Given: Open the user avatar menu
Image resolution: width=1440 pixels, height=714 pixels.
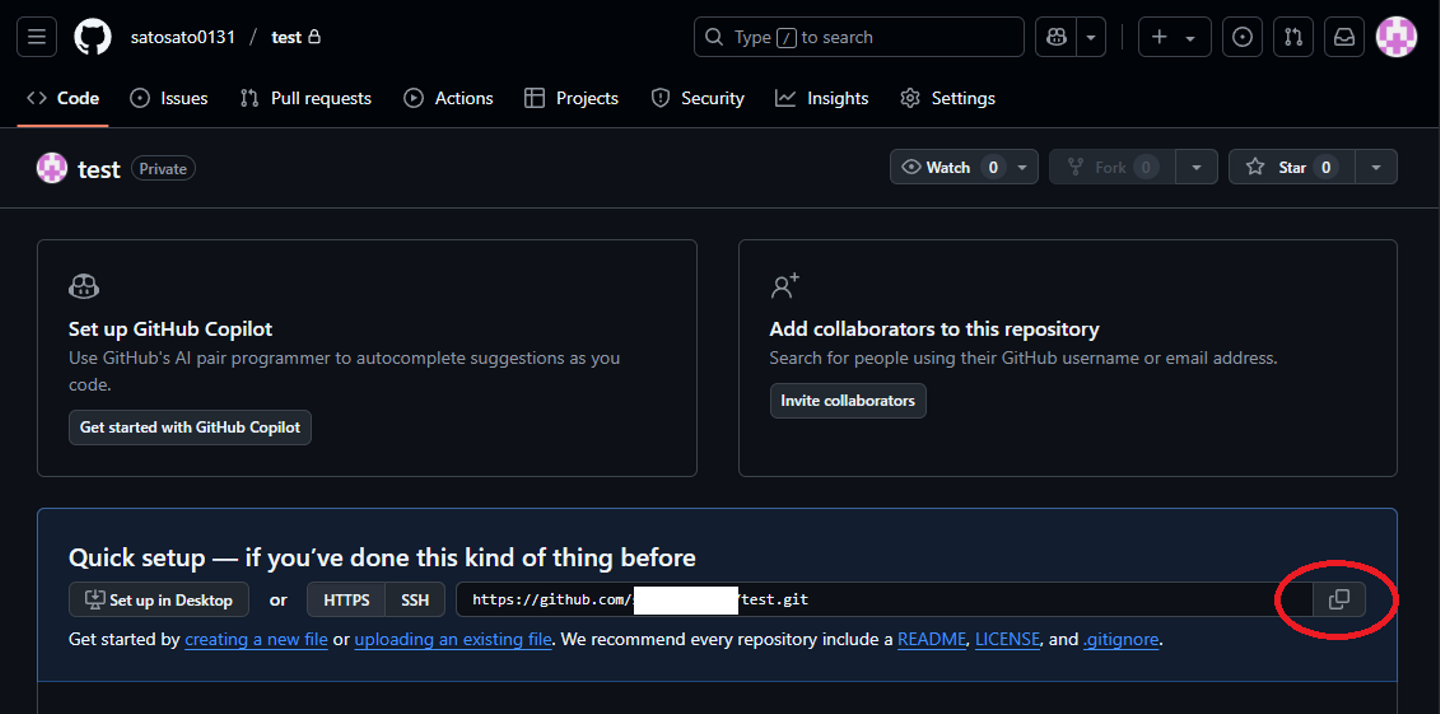Looking at the screenshot, I should pos(1396,37).
